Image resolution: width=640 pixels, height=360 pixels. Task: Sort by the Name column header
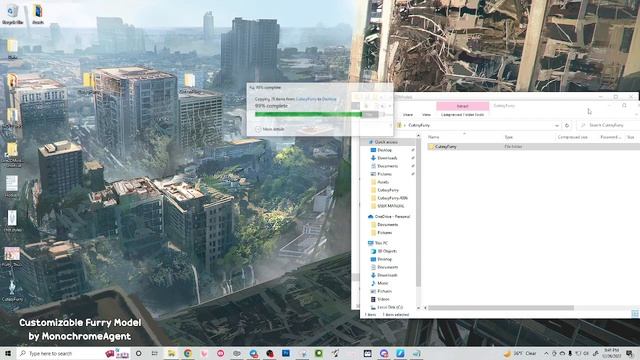(433, 138)
